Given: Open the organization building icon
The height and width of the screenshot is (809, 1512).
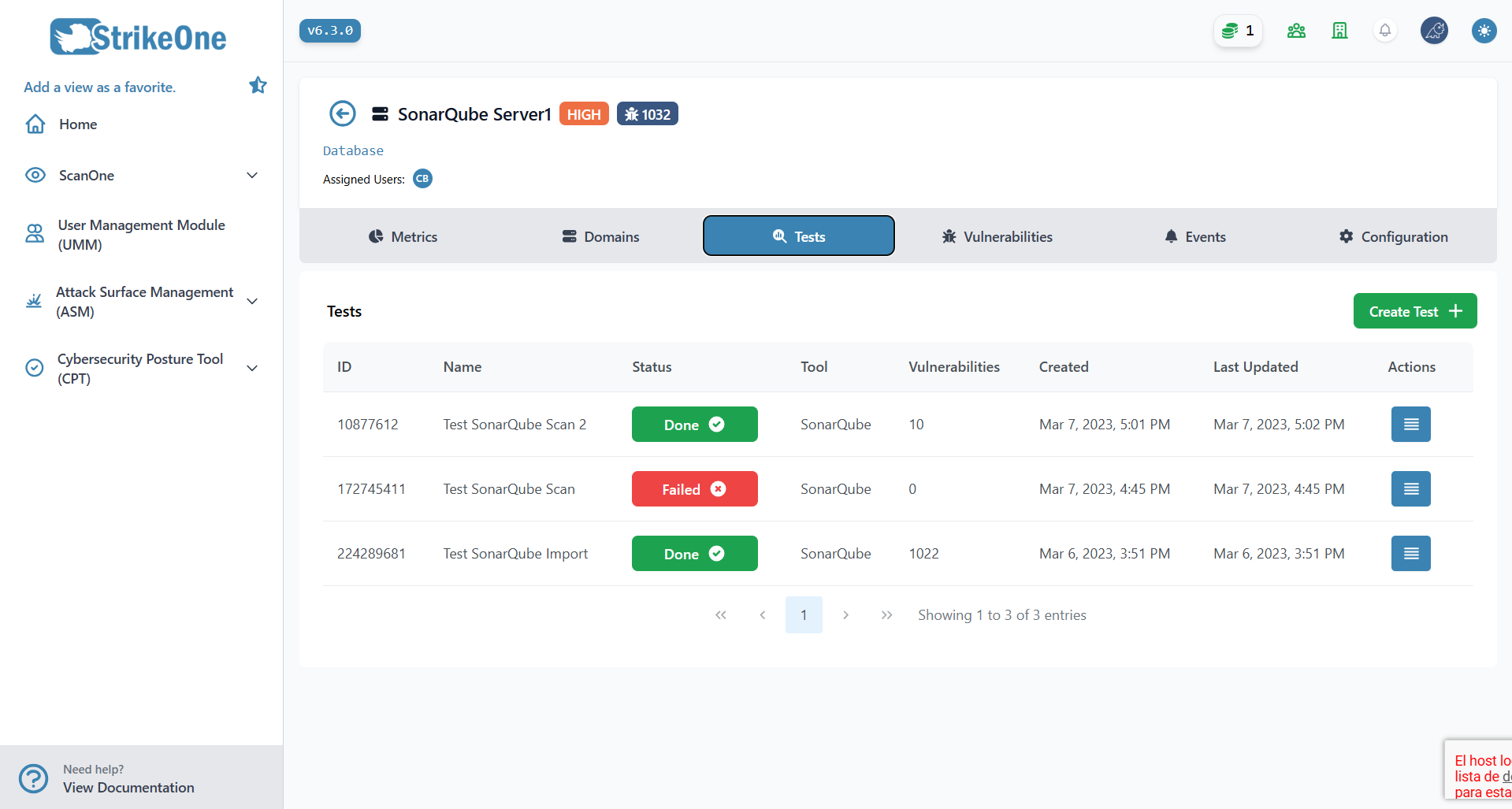Looking at the screenshot, I should [x=1339, y=31].
